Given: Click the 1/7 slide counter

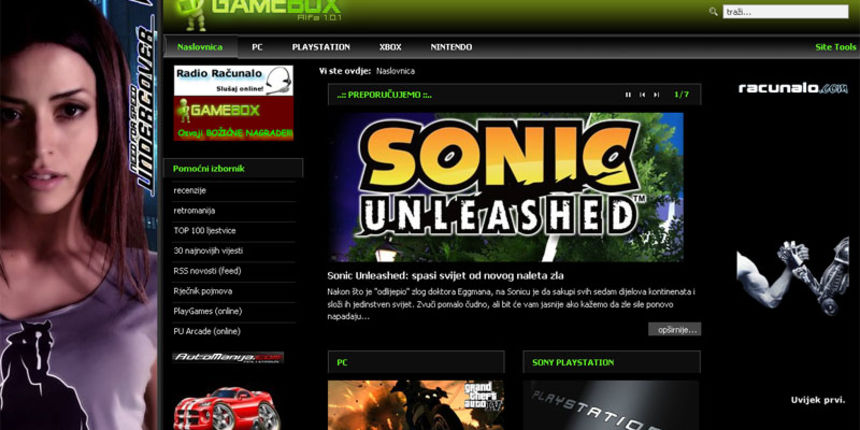Looking at the screenshot, I should point(681,94).
